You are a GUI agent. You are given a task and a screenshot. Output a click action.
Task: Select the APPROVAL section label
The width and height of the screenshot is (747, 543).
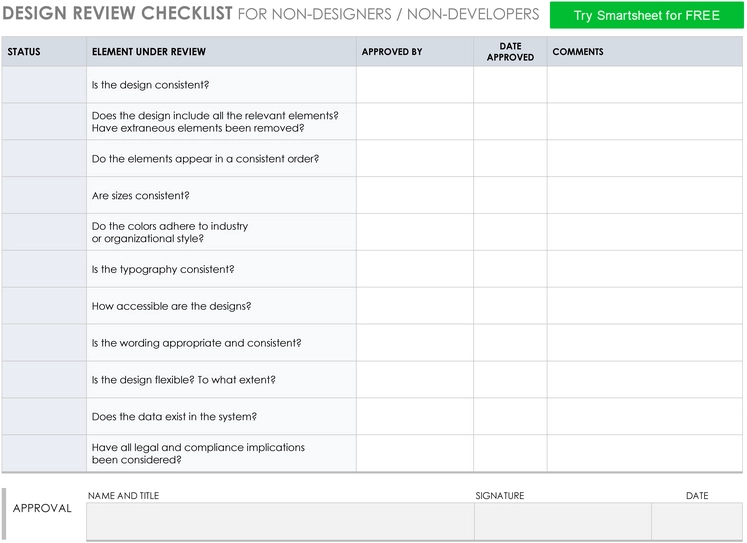click(42, 508)
